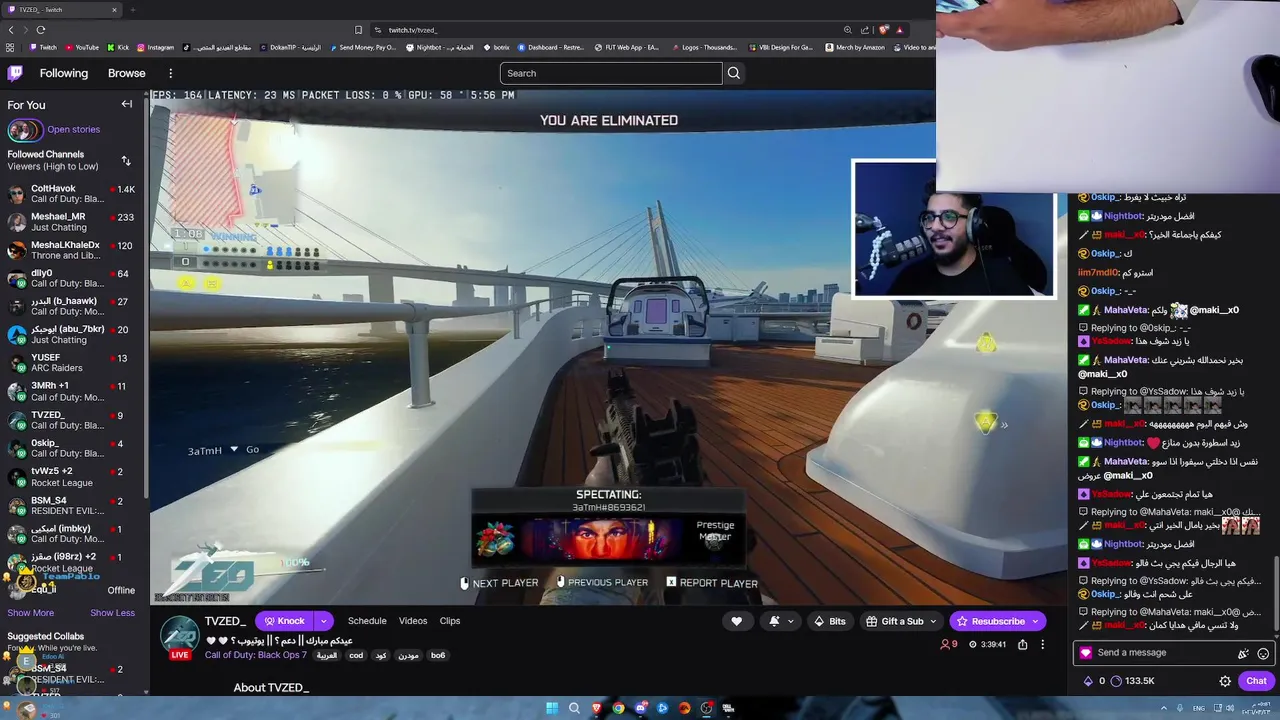Click the channel points 133.5K icon
This screenshot has height=720, width=1280.
click(1116, 681)
